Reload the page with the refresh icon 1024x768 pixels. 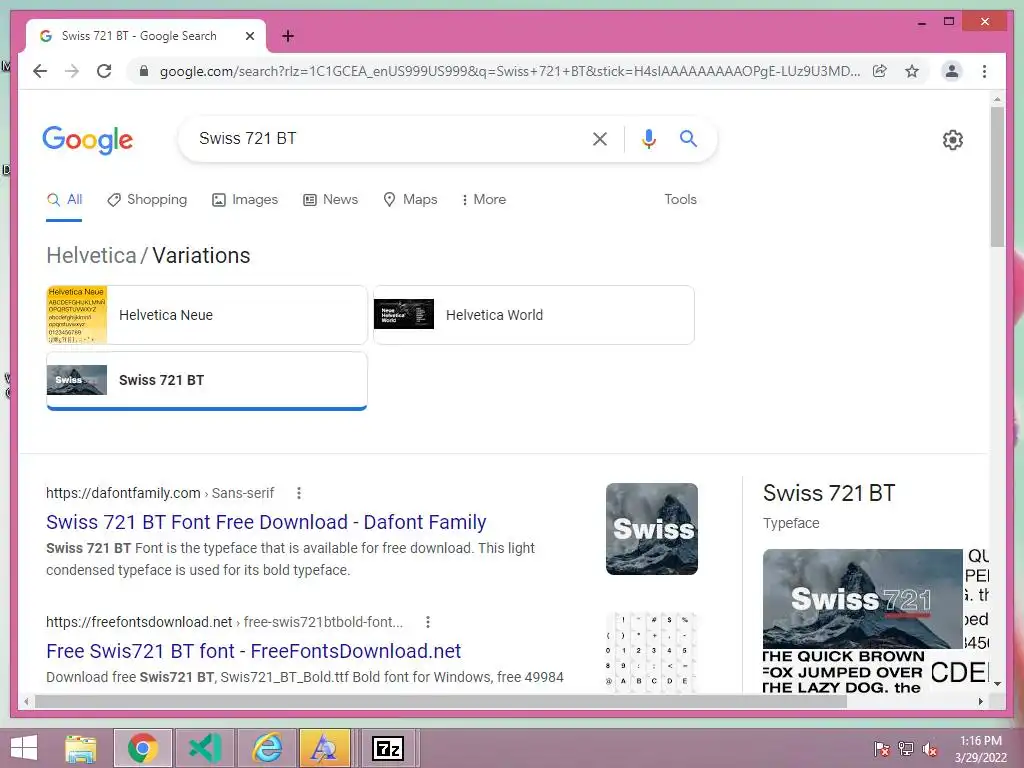click(104, 71)
